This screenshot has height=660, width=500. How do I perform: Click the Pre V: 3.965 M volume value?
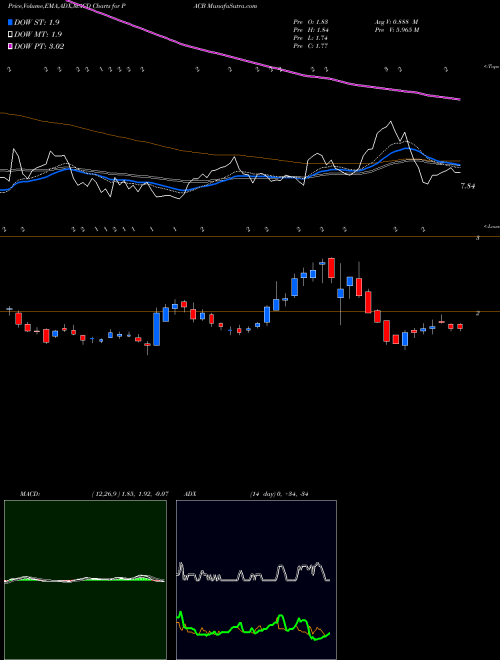(396, 30)
